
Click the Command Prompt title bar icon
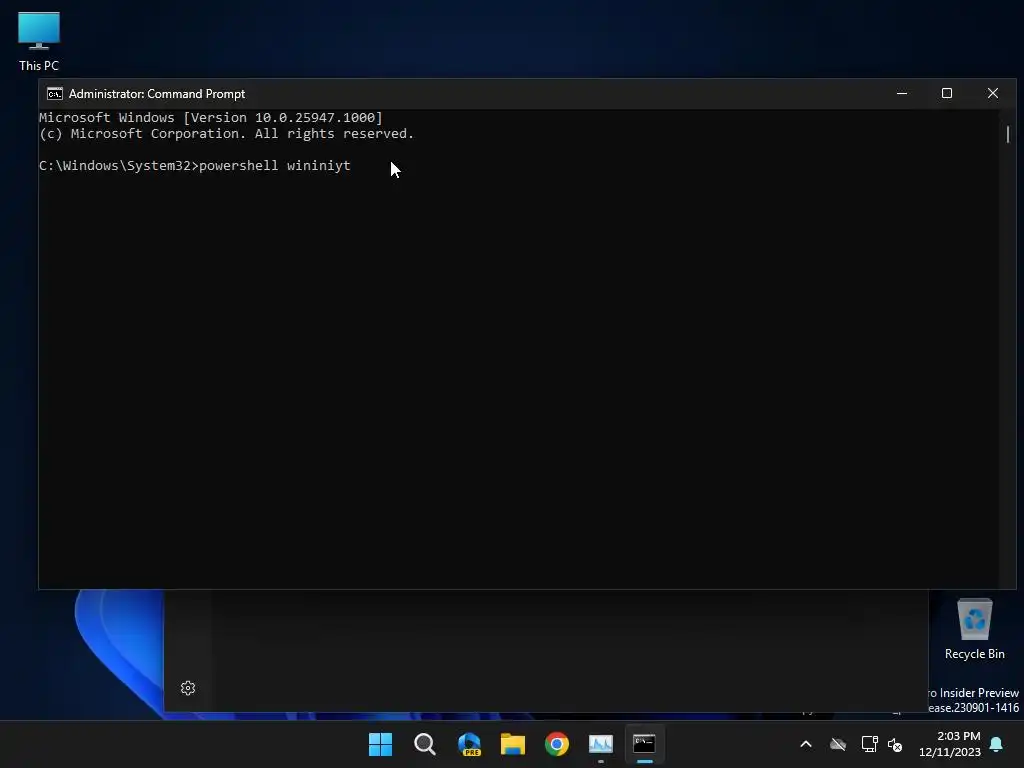55,94
